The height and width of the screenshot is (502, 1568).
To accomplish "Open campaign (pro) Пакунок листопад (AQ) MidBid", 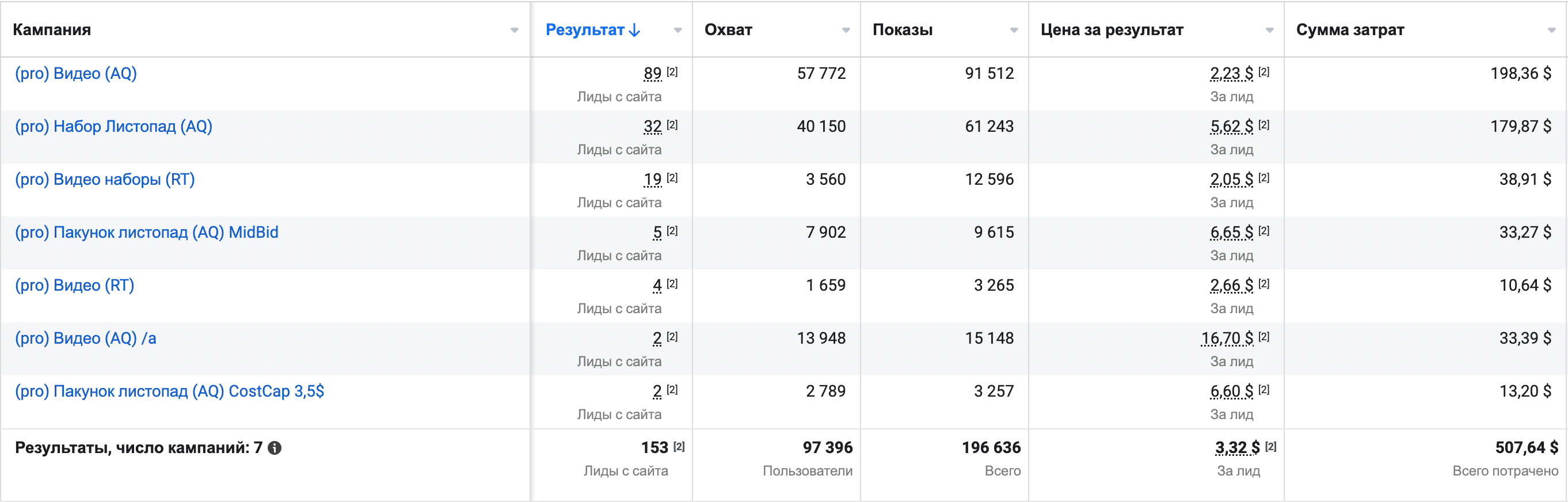I will tap(147, 233).
